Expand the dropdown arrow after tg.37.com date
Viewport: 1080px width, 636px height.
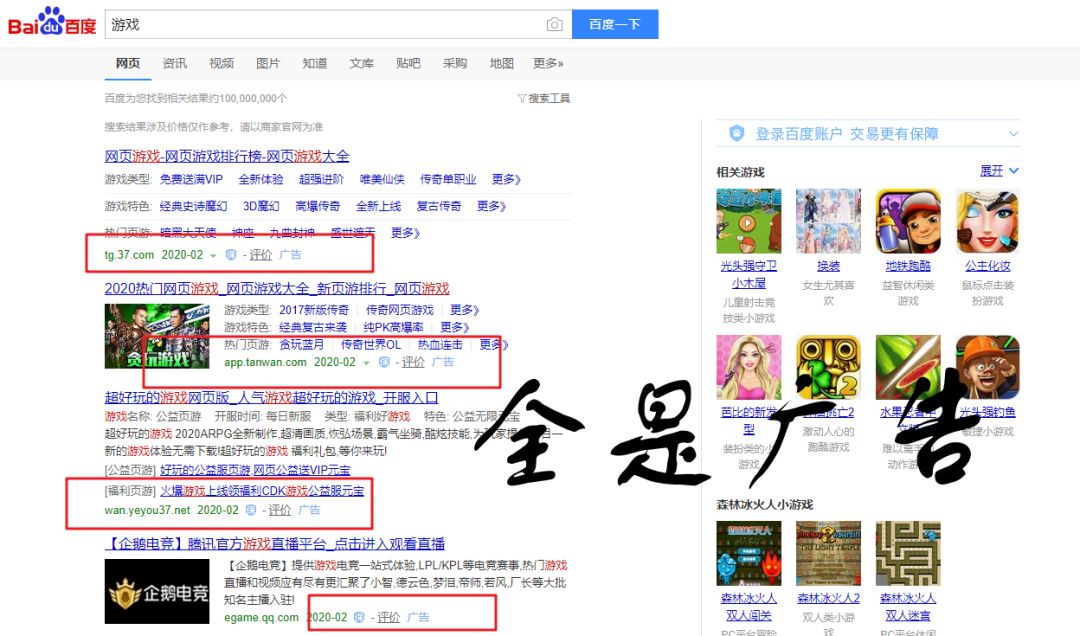click(x=212, y=255)
